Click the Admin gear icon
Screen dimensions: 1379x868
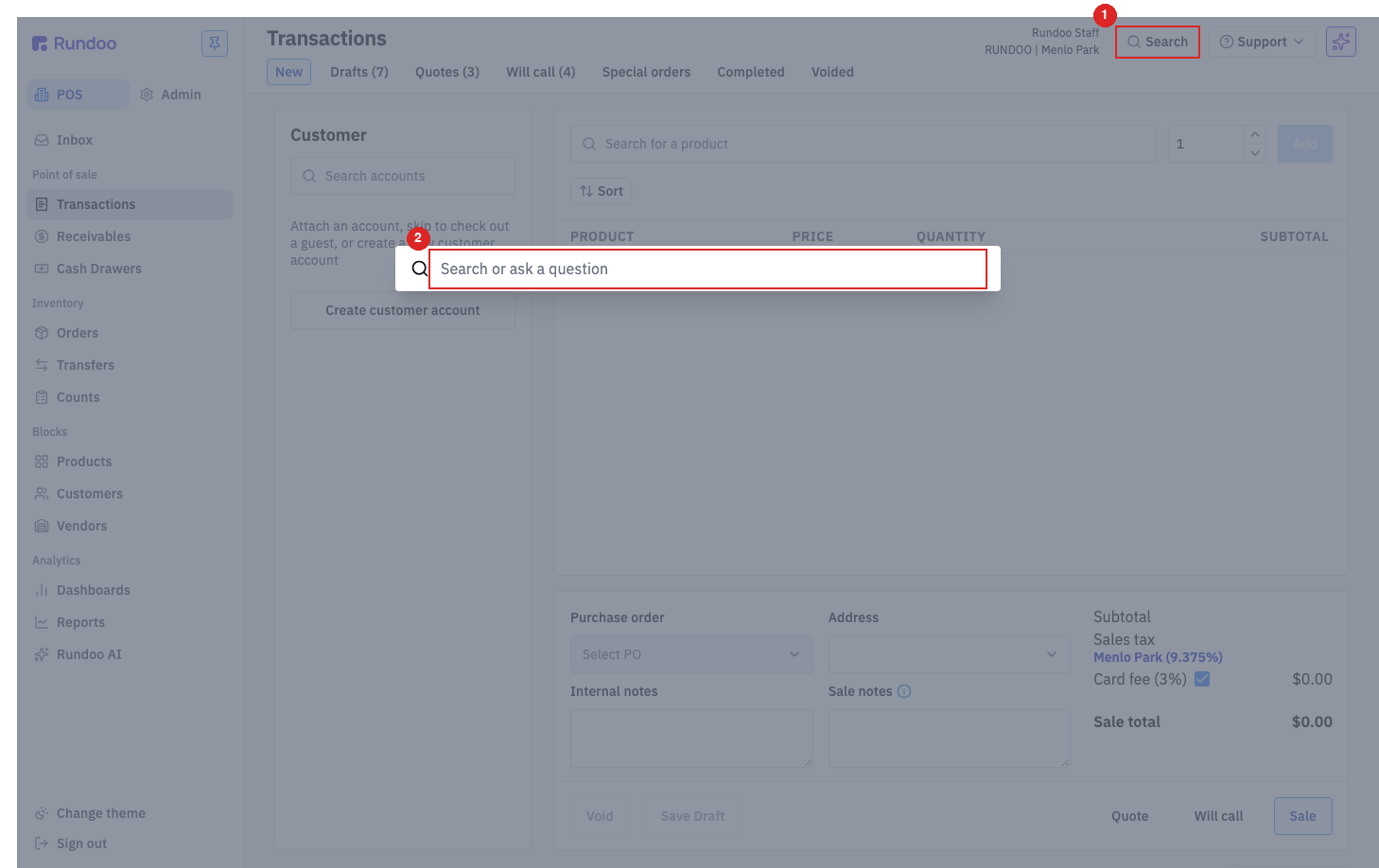[x=147, y=95]
